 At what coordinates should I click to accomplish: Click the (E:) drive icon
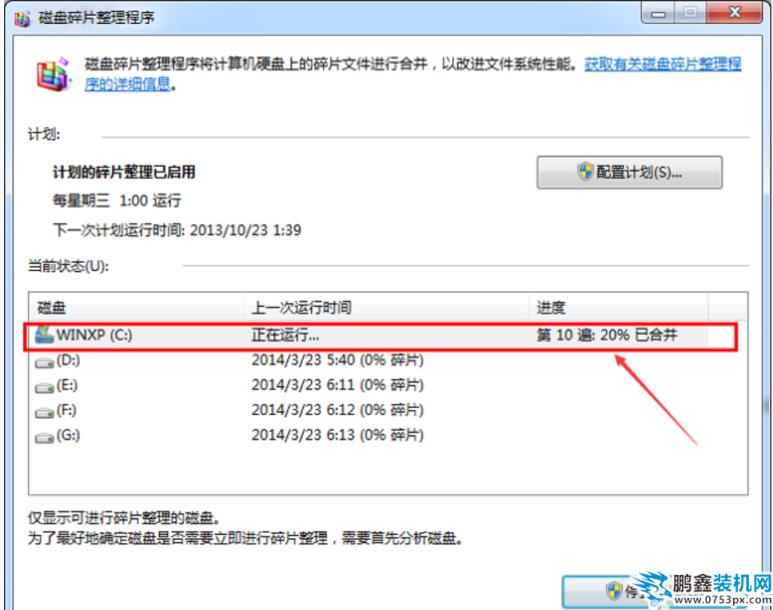point(44,388)
